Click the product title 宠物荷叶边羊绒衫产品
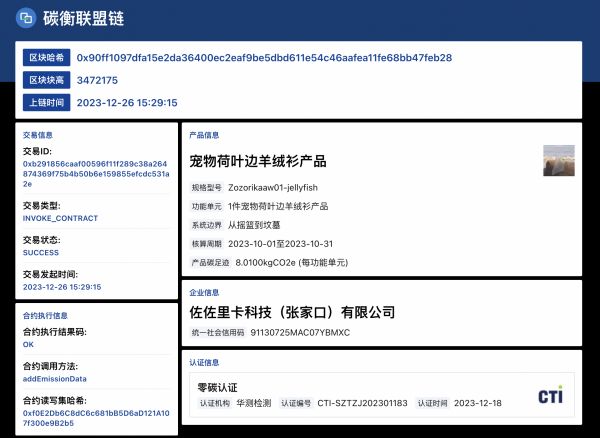 tap(258, 161)
